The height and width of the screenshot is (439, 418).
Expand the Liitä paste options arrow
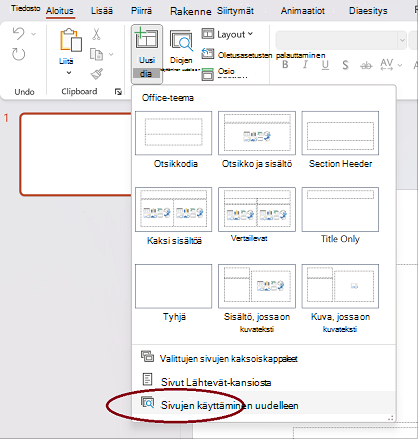click(x=69, y=73)
